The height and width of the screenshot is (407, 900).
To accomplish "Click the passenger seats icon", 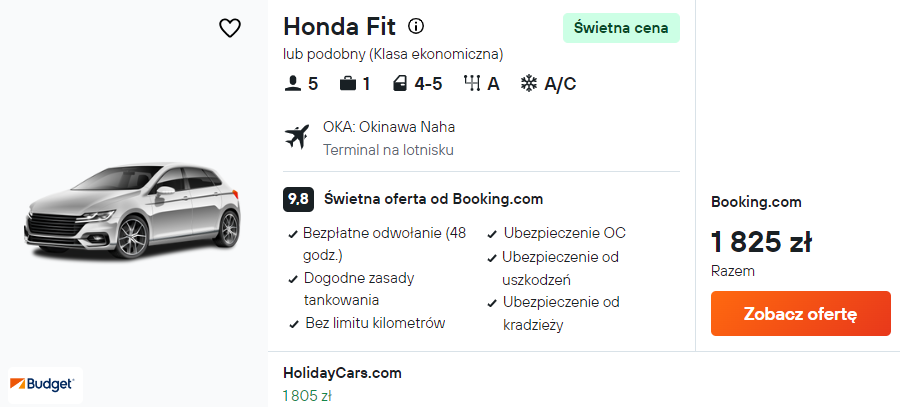I will tap(293, 84).
